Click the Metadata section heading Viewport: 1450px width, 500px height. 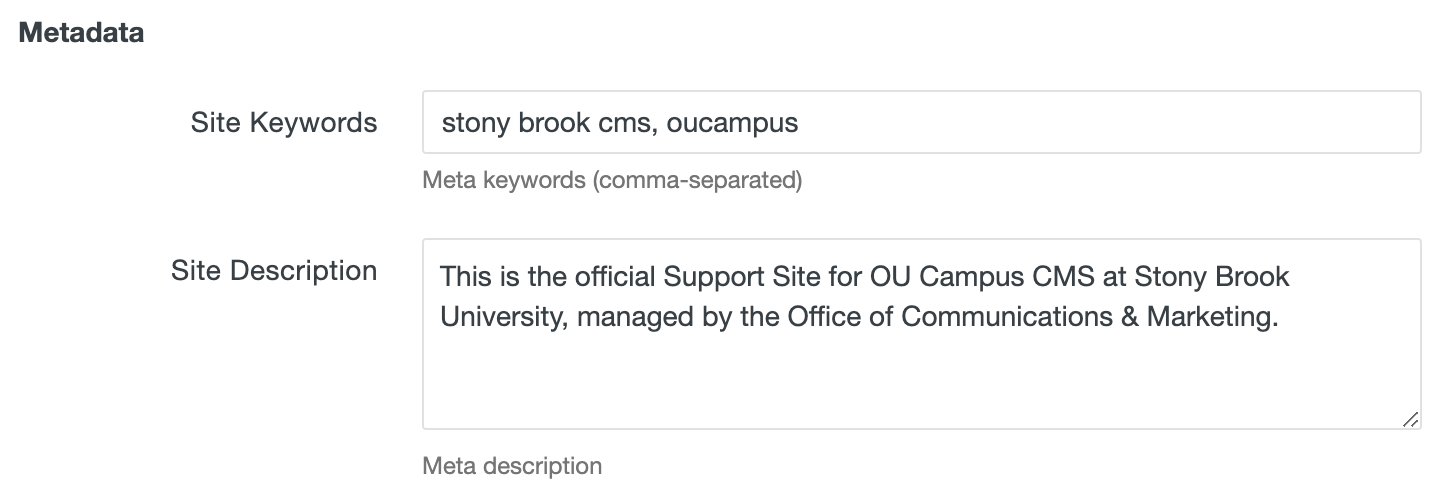click(x=81, y=33)
